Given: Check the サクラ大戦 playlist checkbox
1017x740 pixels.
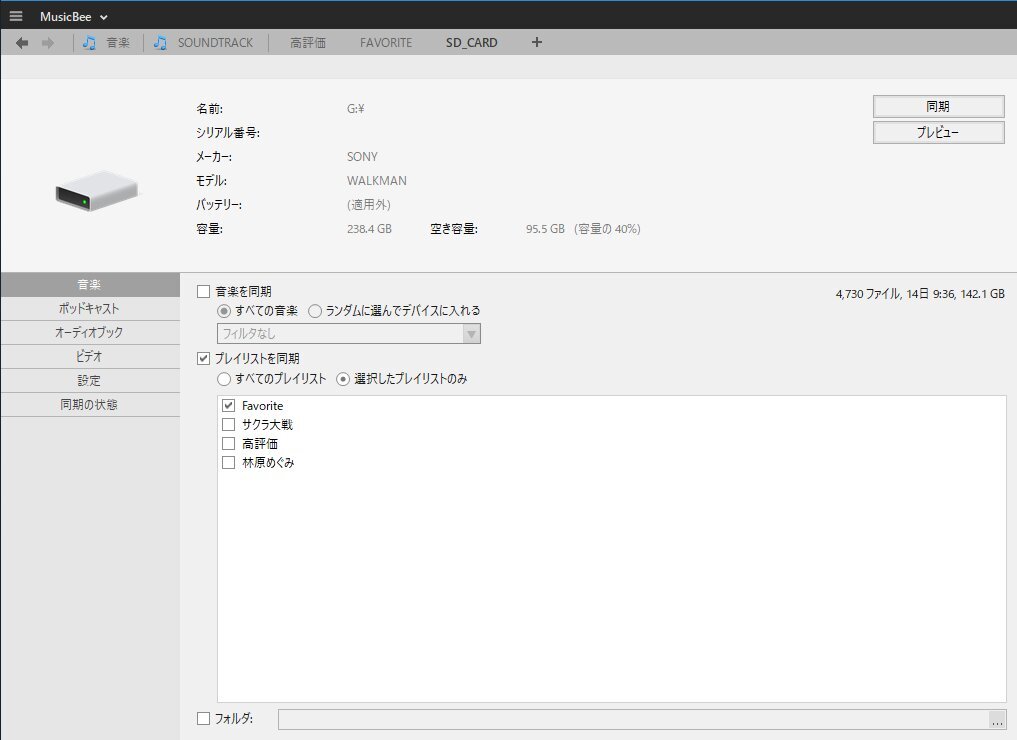Looking at the screenshot, I should [x=228, y=425].
